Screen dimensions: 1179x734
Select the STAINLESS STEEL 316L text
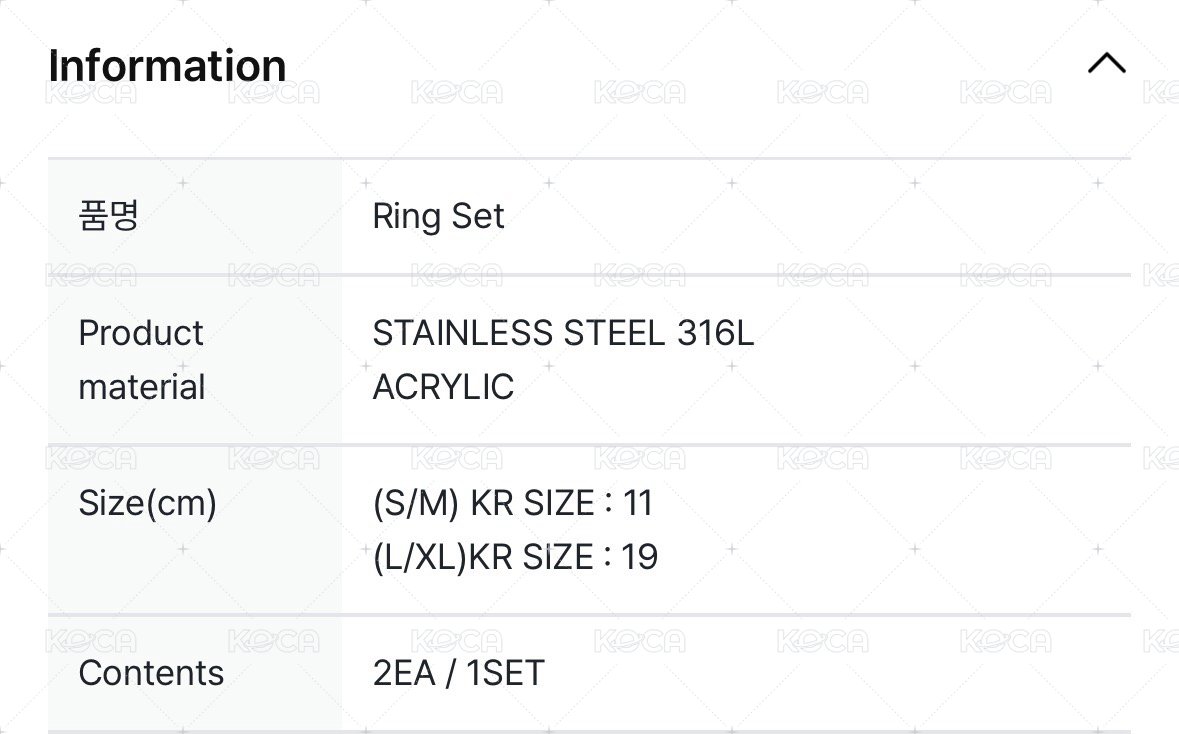point(565,333)
